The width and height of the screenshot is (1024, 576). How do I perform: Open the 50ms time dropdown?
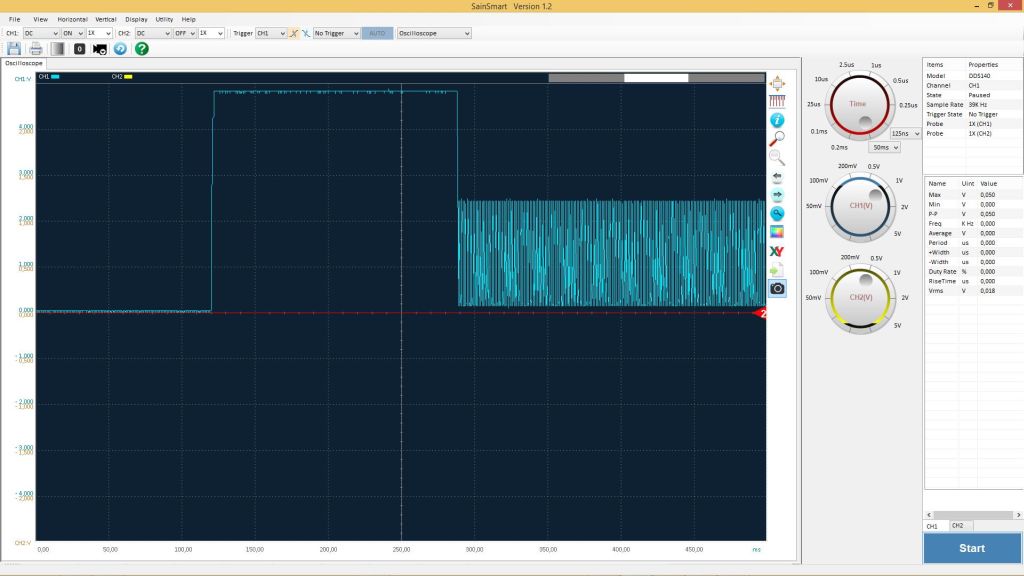tap(884, 148)
